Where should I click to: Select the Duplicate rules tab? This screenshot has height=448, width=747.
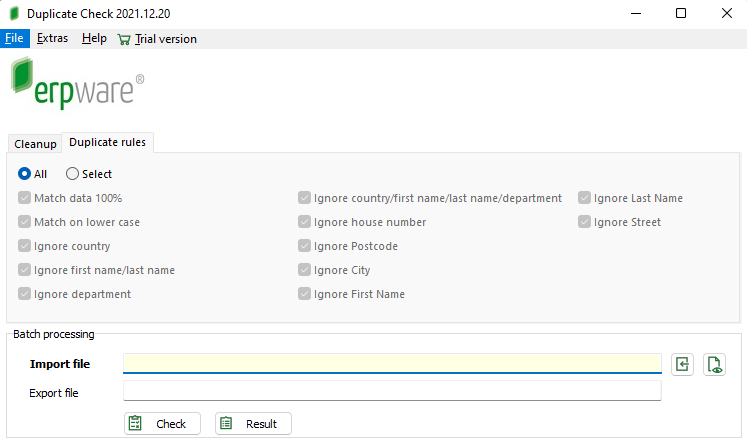(x=108, y=142)
